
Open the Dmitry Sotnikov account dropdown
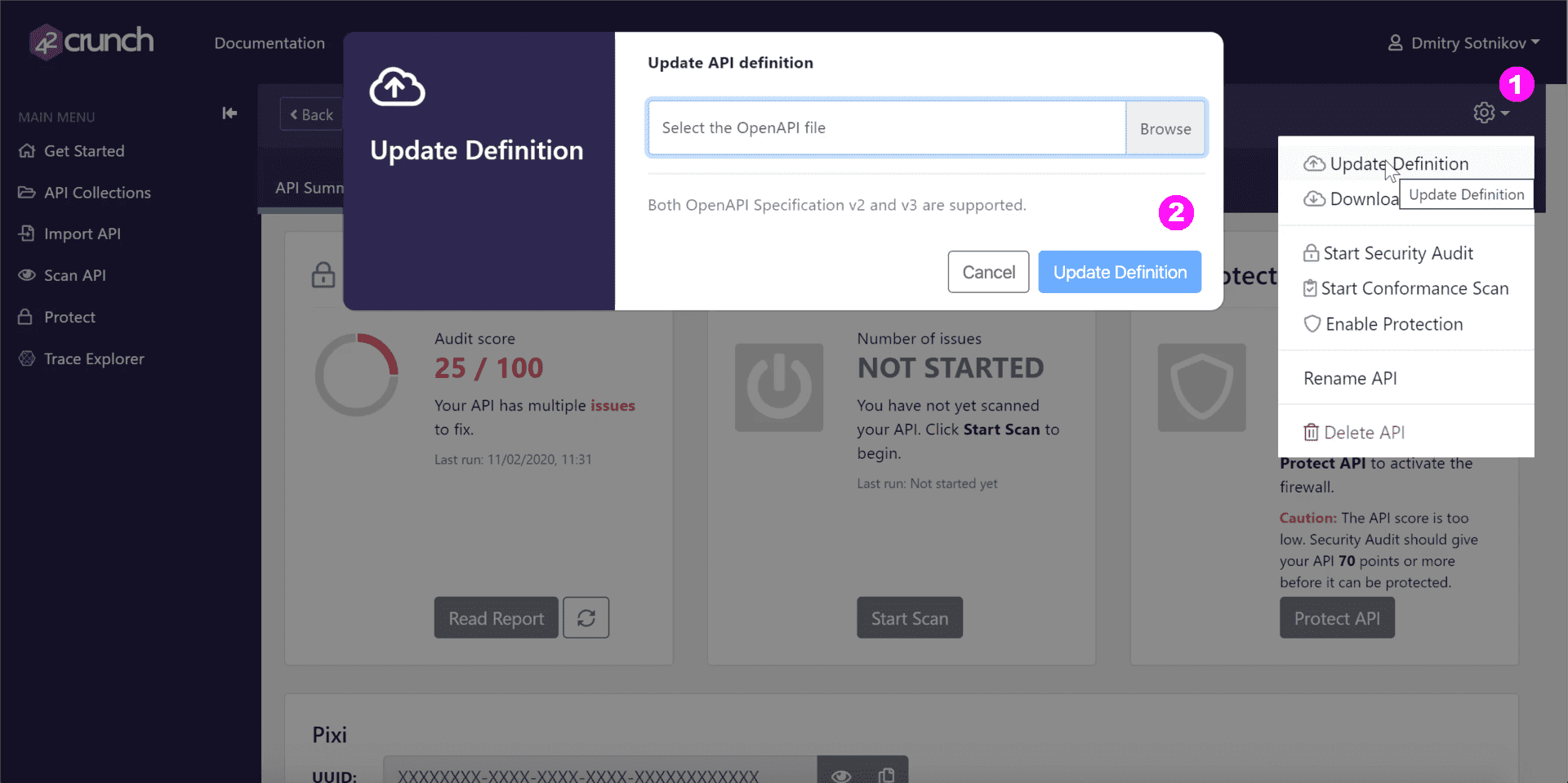pos(1461,42)
